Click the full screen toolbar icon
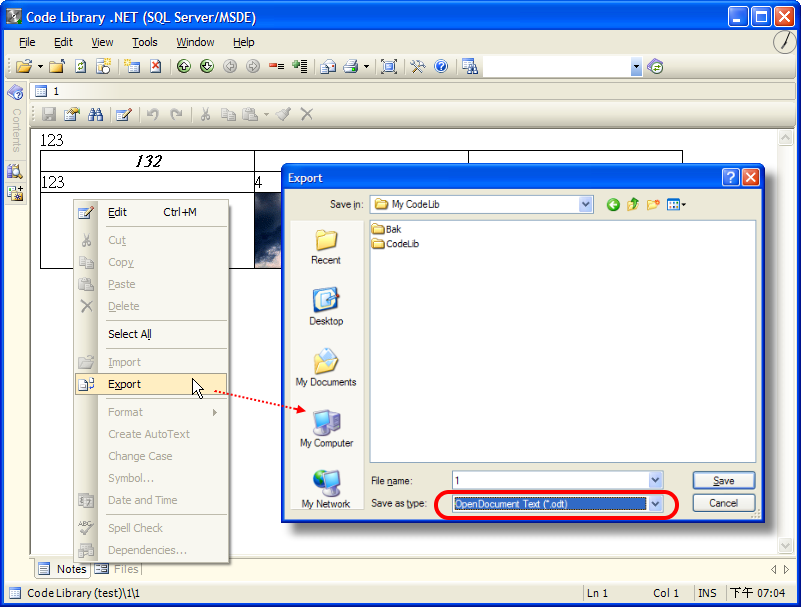The height and width of the screenshot is (607, 801). tap(389, 66)
